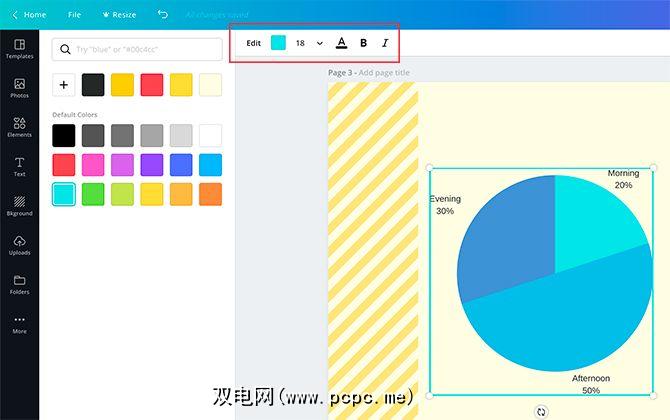
Task: Open the Elements panel in sidebar
Action: click(x=19, y=127)
